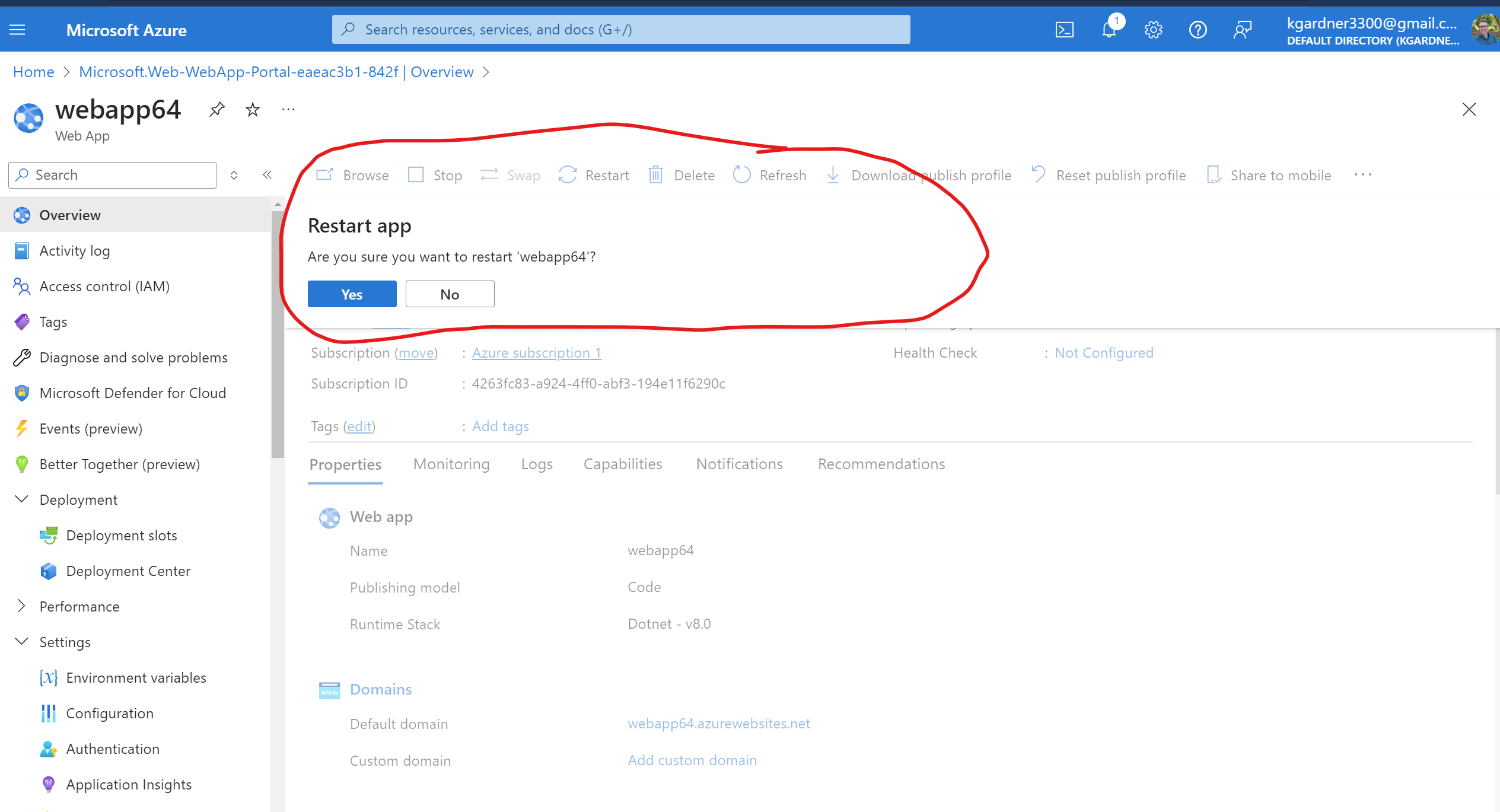This screenshot has width=1500, height=812.
Task: Click the sidebar Search box
Action: 113,175
